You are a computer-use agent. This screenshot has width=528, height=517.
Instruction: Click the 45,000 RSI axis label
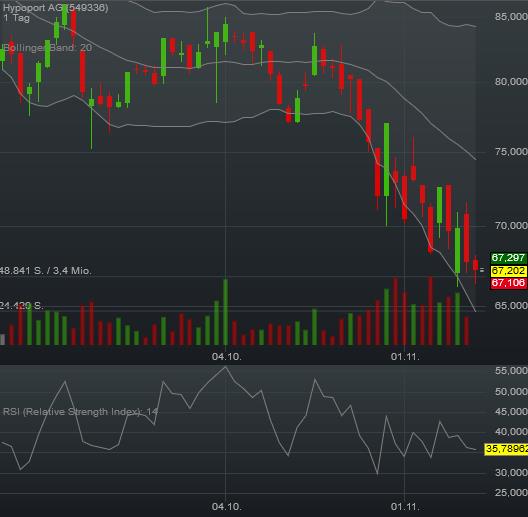click(x=511, y=411)
